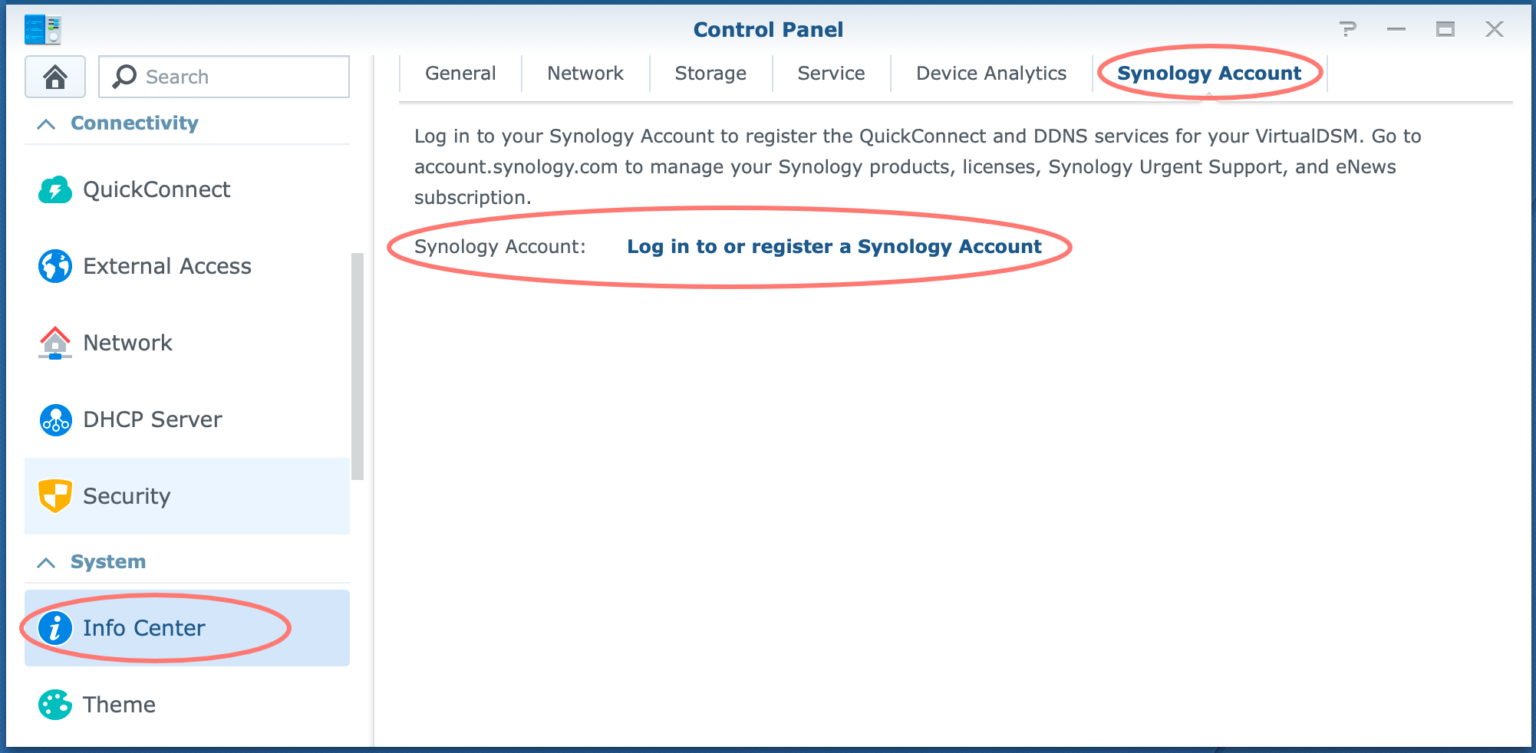Collapse the System section
1536x753 pixels.
click(x=45, y=563)
